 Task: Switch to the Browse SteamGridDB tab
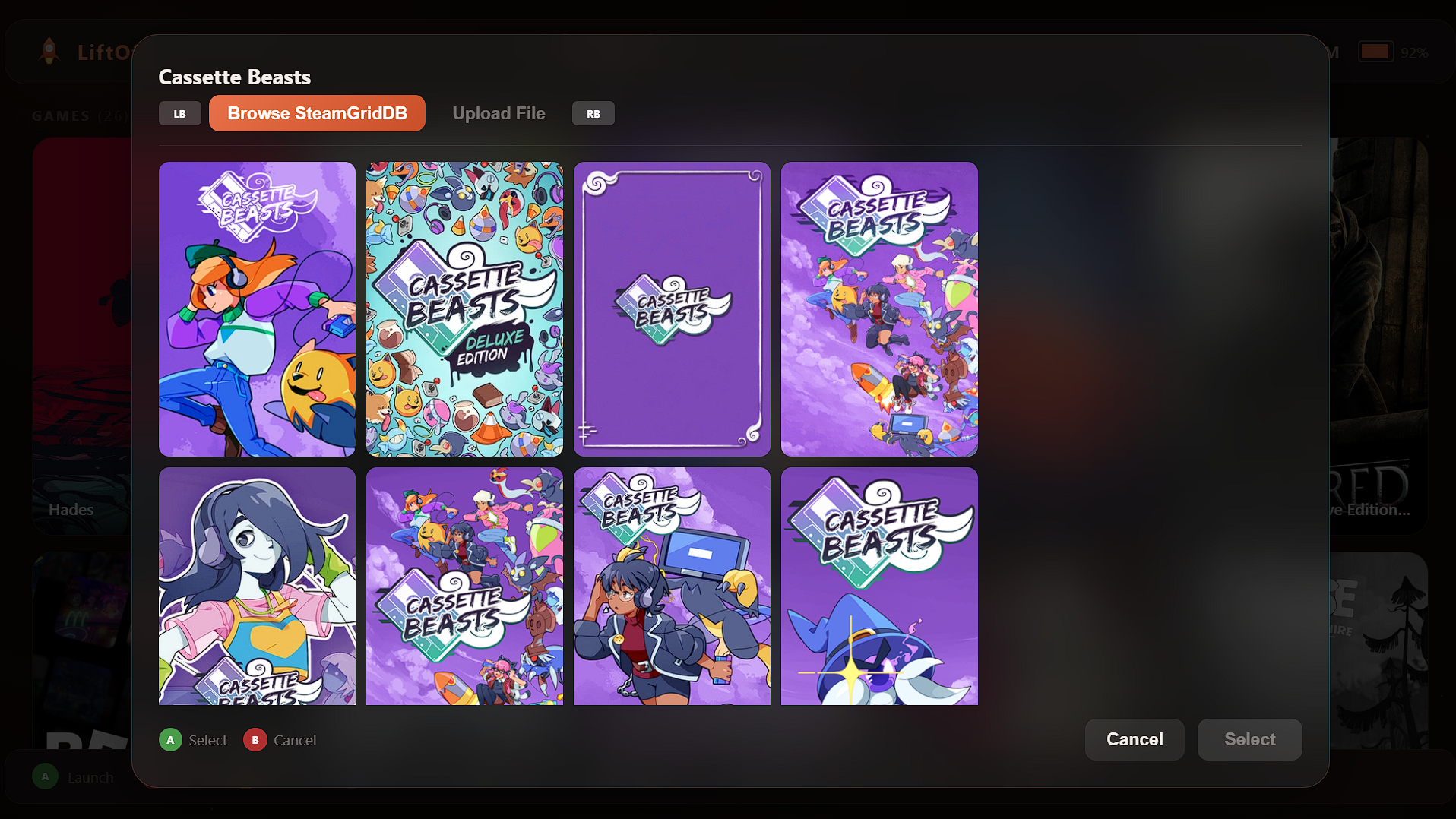click(317, 113)
